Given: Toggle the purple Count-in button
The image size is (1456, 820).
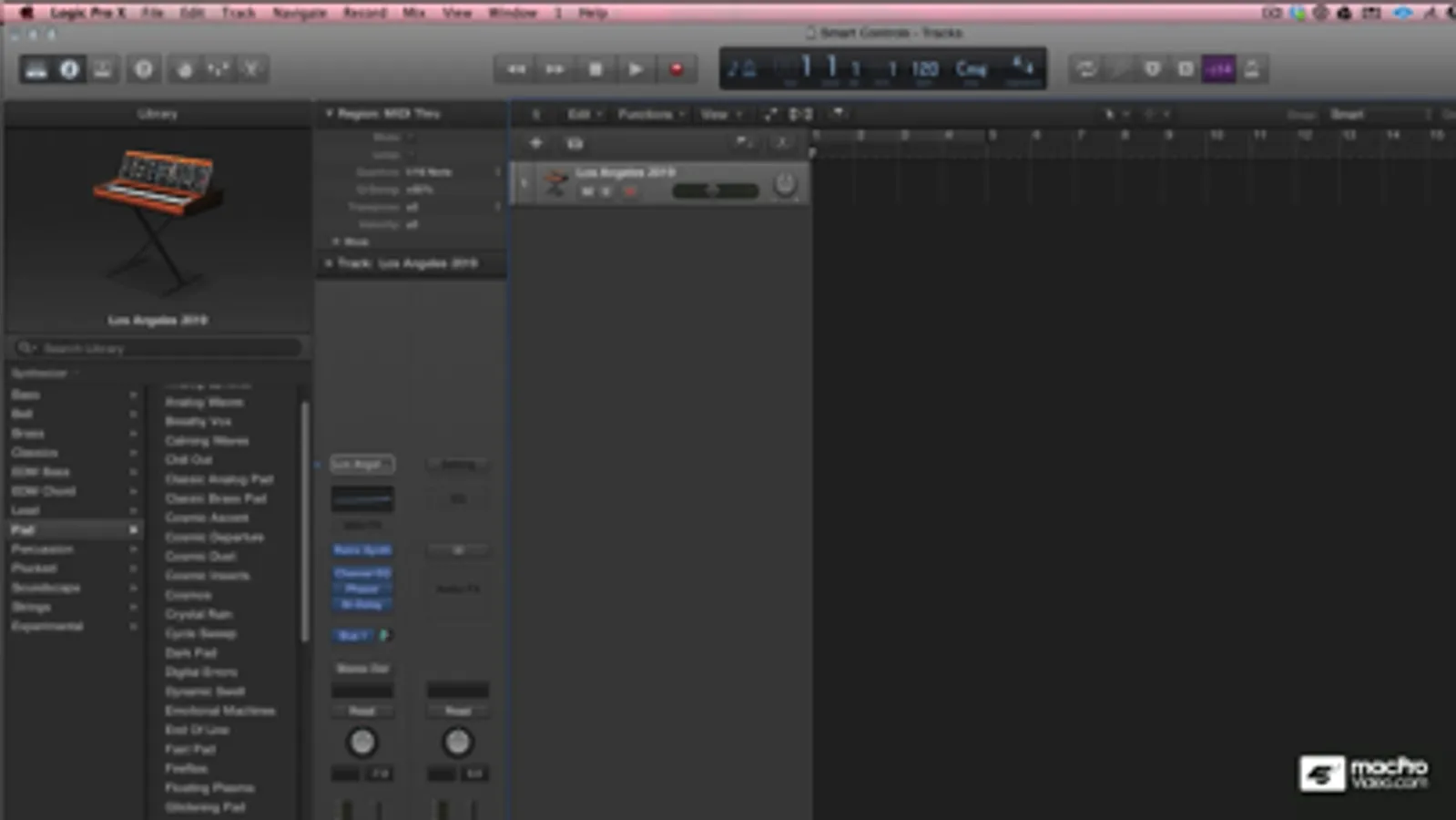Looking at the screenshot, I should 1218,69.
